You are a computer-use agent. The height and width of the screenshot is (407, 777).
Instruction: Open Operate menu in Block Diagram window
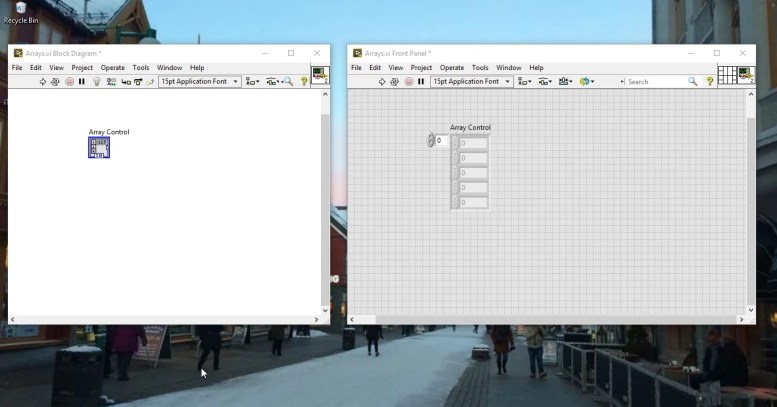(112, 67)
